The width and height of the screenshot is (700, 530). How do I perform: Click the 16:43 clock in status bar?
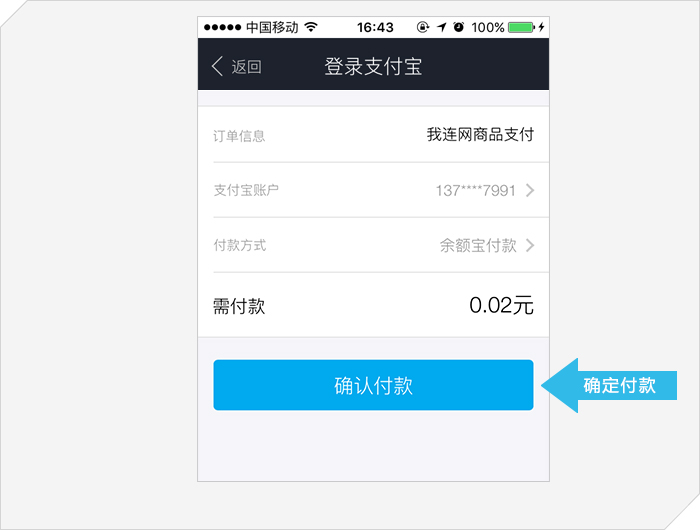coord(375,27)
